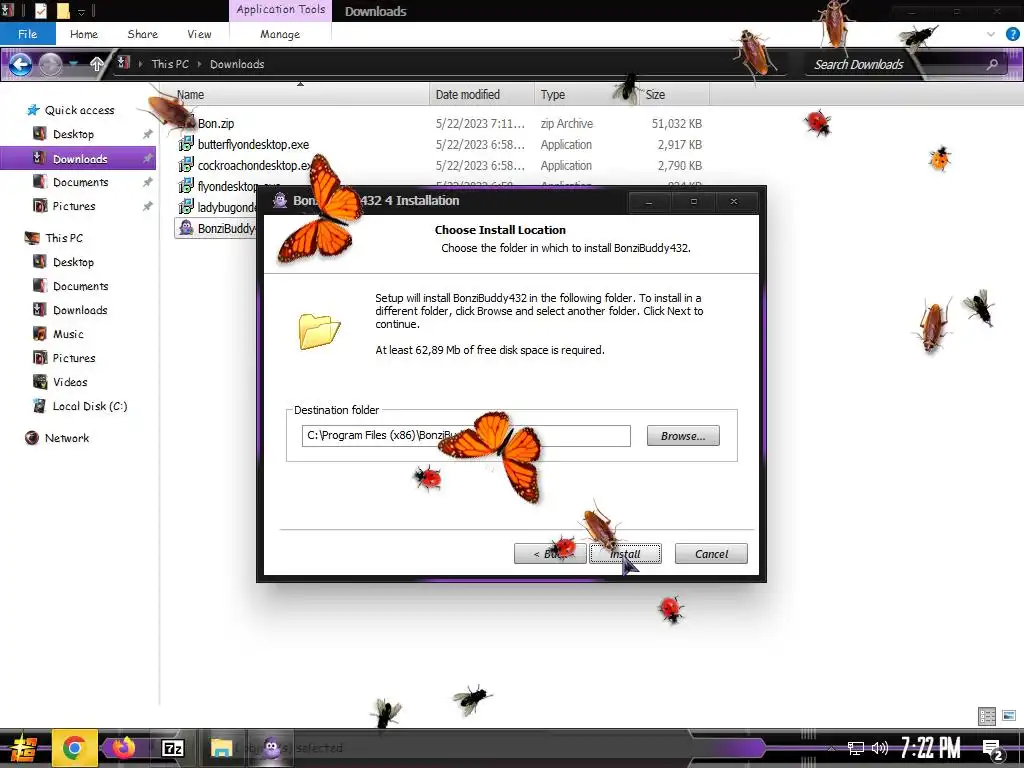Click the checkmark properties icon in title bar

click(40, 10)
